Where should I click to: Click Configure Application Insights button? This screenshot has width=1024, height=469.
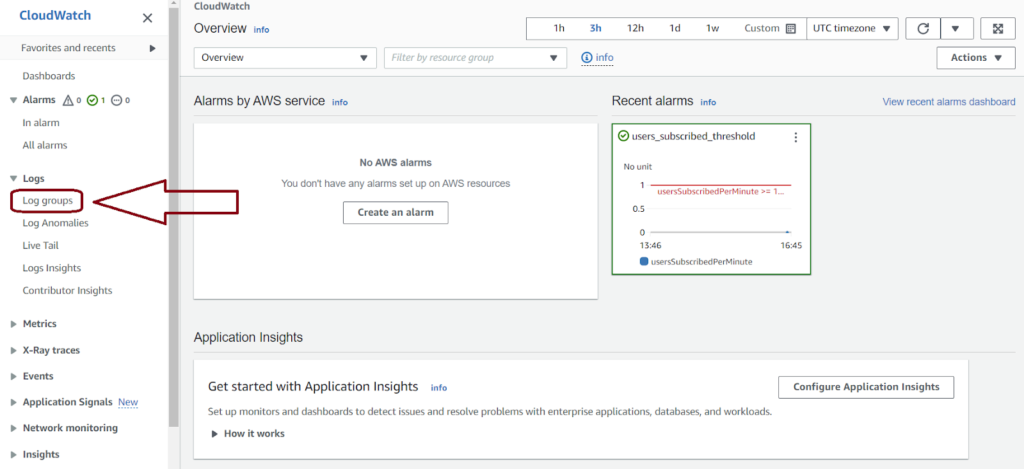point(866,387)
